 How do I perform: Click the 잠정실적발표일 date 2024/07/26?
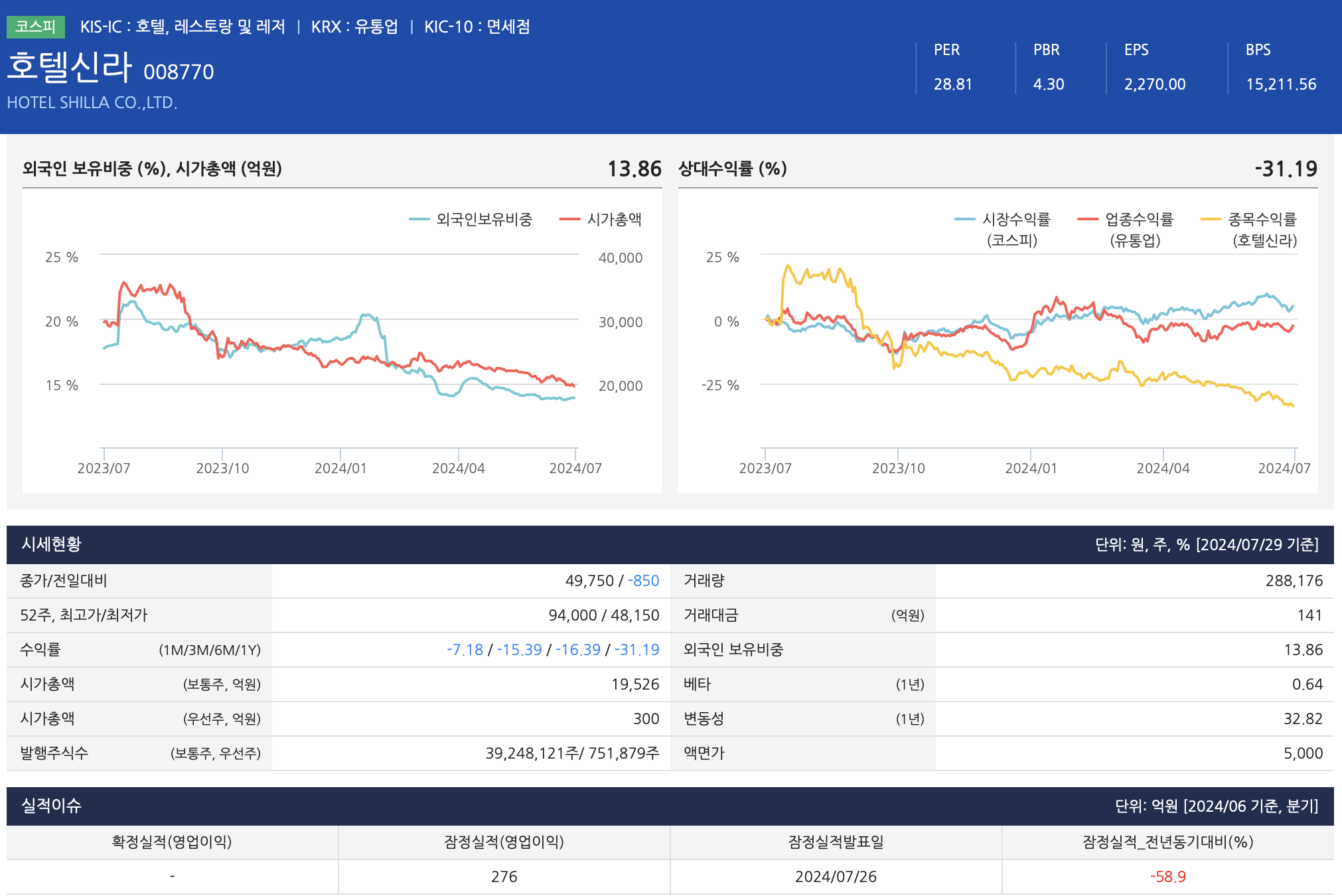pos(836,877)
